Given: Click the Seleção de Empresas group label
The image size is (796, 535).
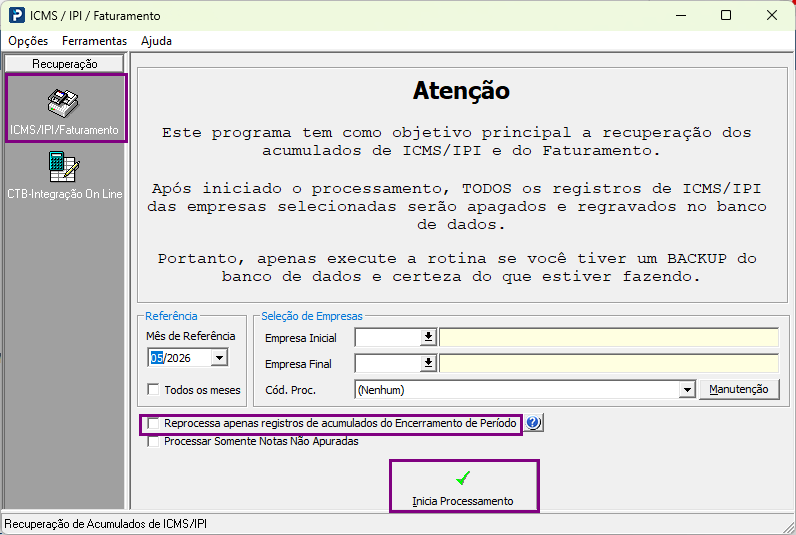Looking at the screenshot, I should [x=312, y=316].
